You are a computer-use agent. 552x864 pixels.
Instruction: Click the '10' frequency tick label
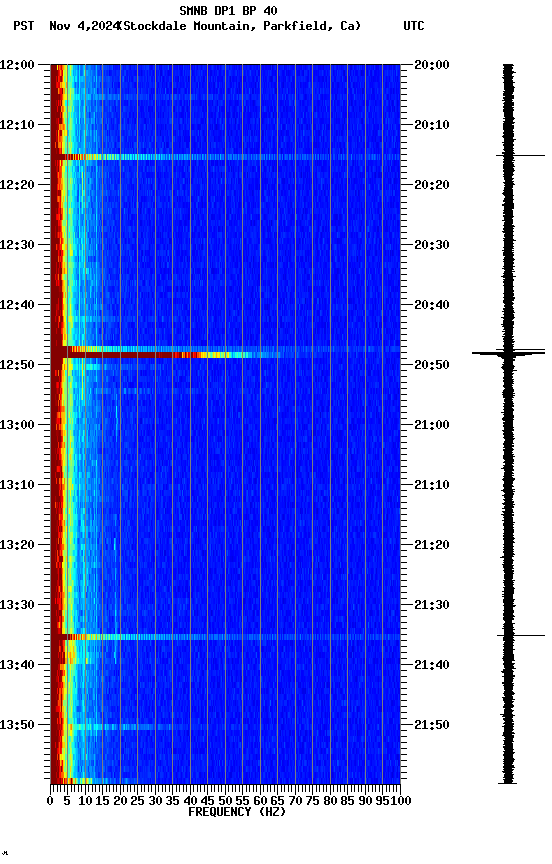click(x=85, y=801)
